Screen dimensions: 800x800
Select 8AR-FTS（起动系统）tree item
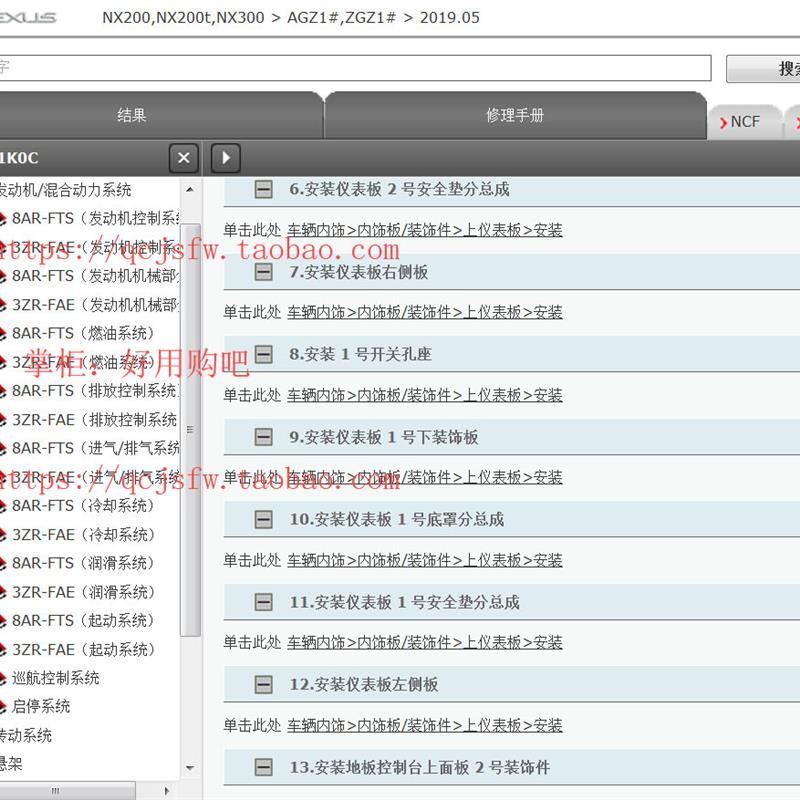click(x=83, y=620)
